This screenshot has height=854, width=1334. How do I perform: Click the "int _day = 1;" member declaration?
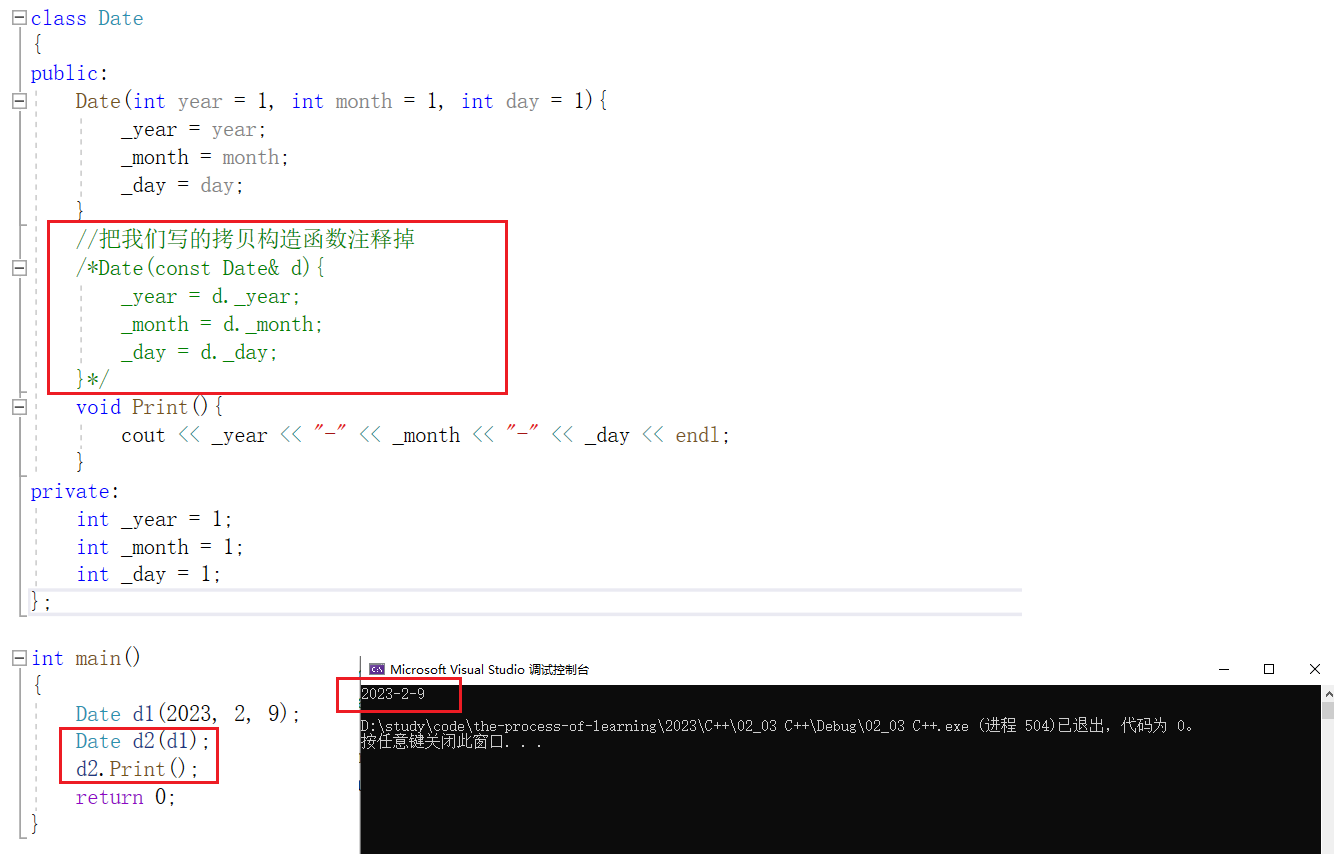pos(148,574)
